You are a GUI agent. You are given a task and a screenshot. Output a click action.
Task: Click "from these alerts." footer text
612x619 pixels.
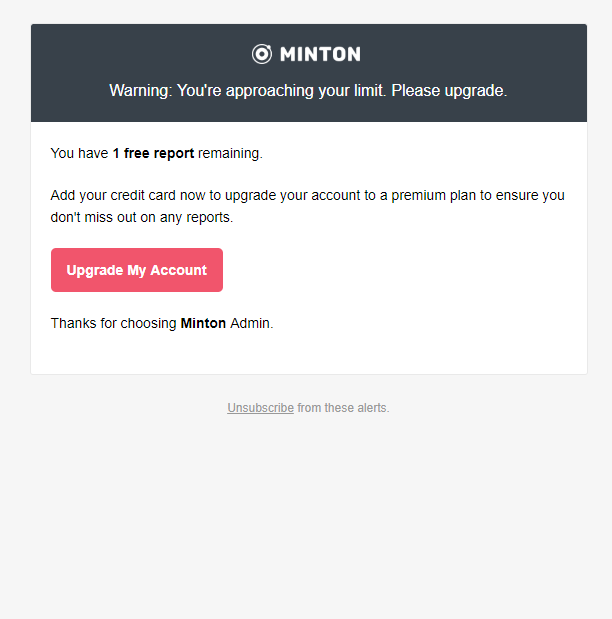343,408
